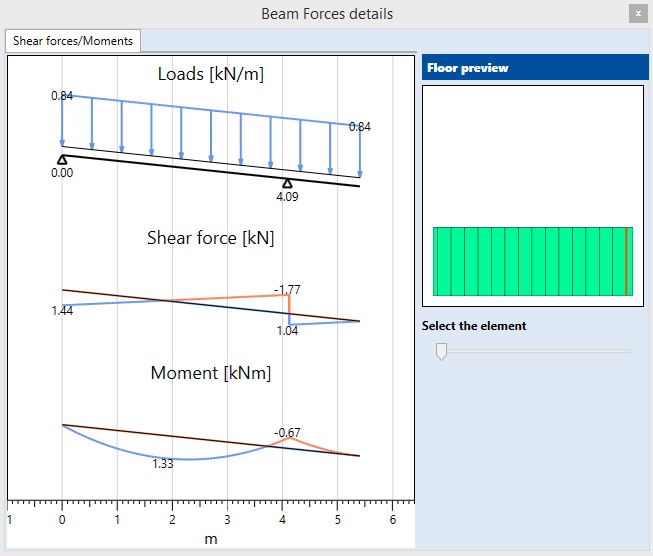Click the -1.77 shear force value

[287, 289]
